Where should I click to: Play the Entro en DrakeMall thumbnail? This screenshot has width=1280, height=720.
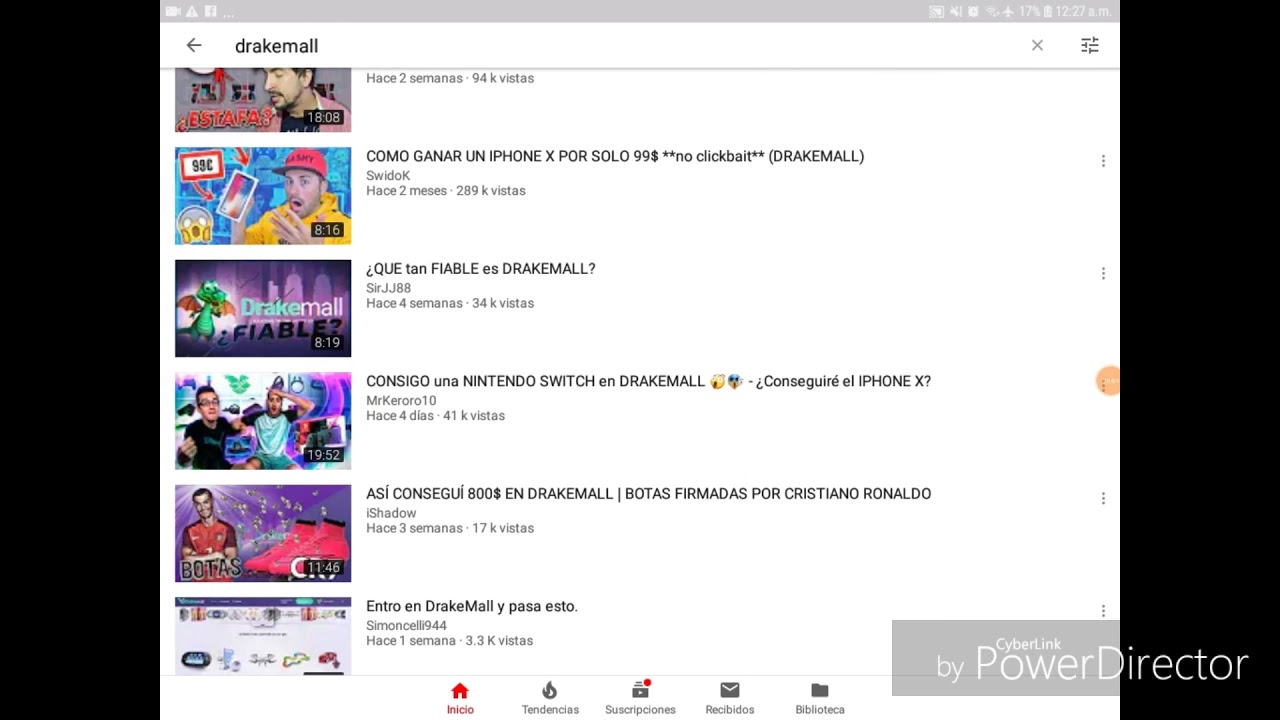[x=263, y=636]
